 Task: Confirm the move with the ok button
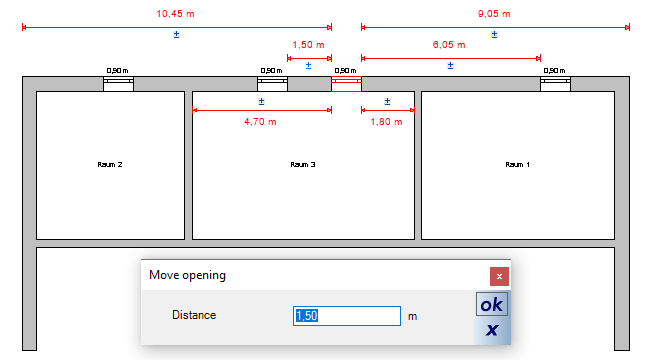492,304
